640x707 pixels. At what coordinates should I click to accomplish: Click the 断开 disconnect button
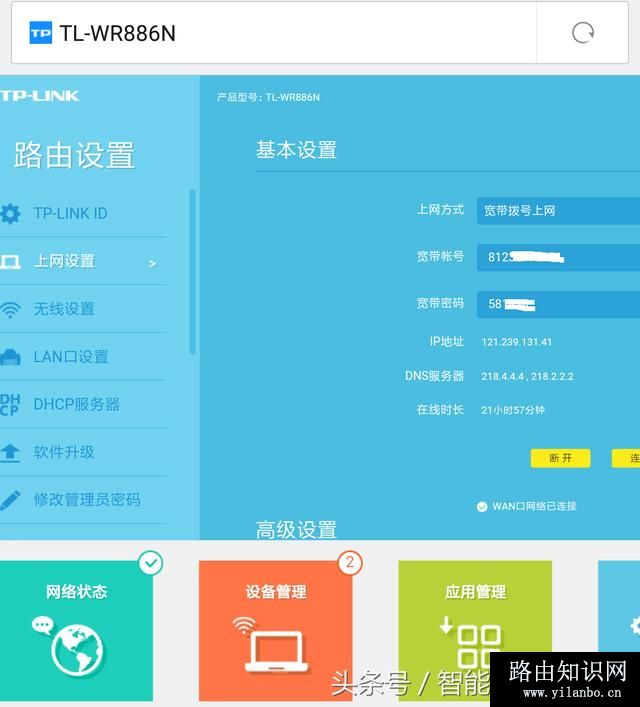pos(561,458)
